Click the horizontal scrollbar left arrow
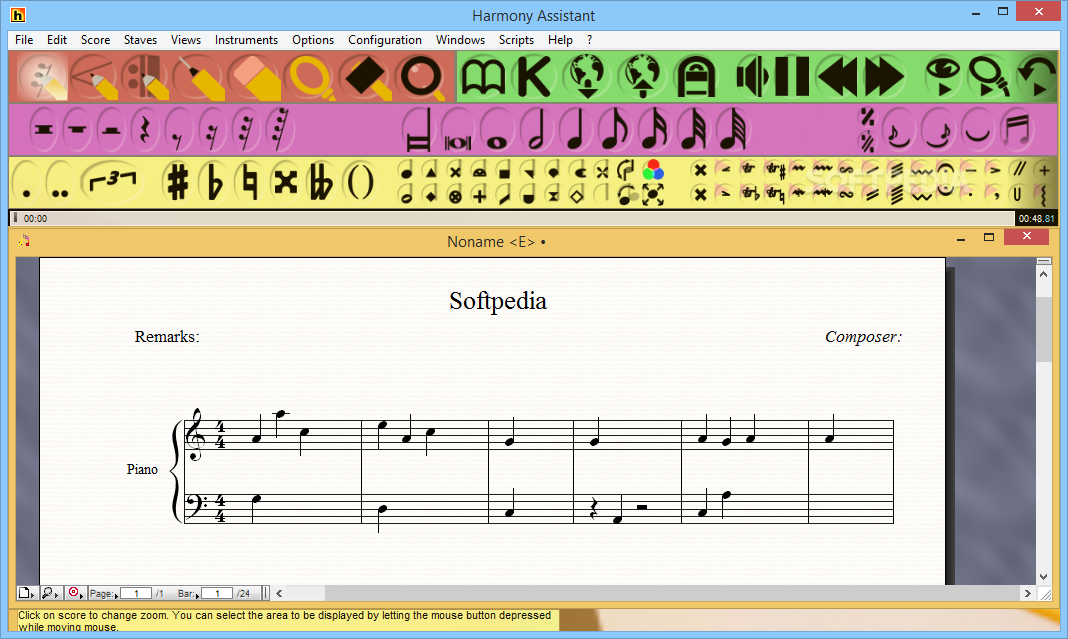The height and width of the screenshot is (639, 1068). [279, 593]
